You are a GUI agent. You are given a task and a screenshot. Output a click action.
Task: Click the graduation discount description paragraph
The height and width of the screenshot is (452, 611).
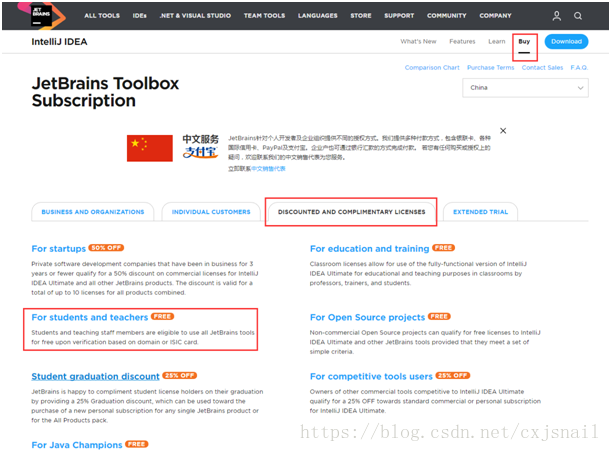[x=147, y=406]
